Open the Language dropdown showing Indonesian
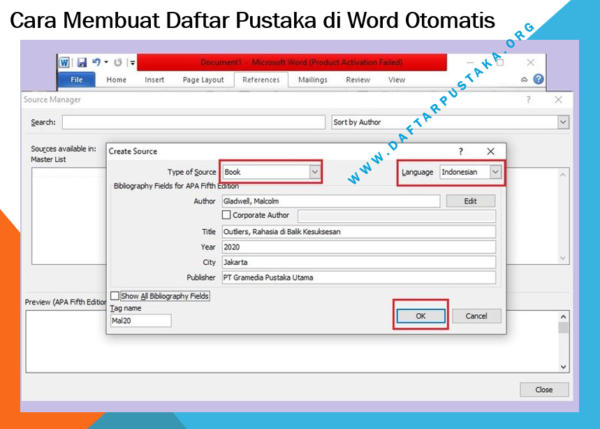This screenshot has width=600, height=429. click(495, 172)
